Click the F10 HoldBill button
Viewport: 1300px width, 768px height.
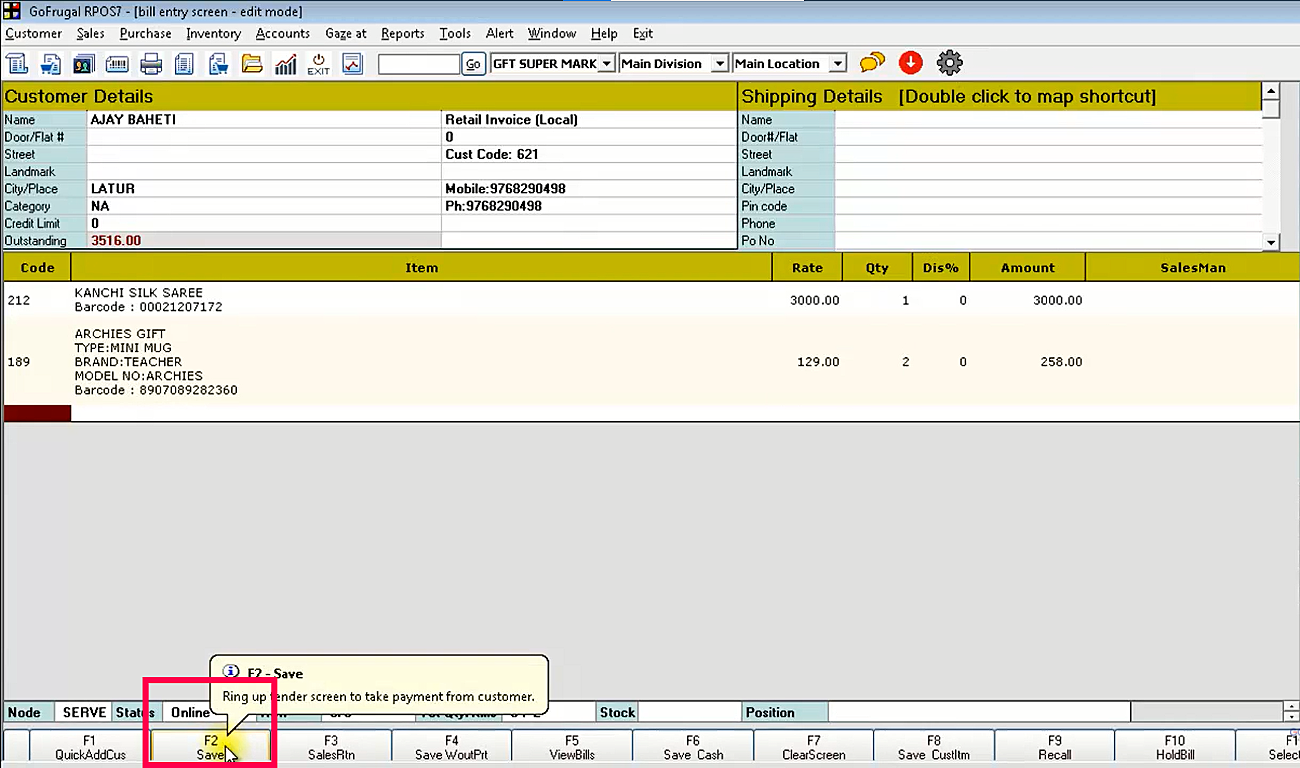(x=1174, y=747)
